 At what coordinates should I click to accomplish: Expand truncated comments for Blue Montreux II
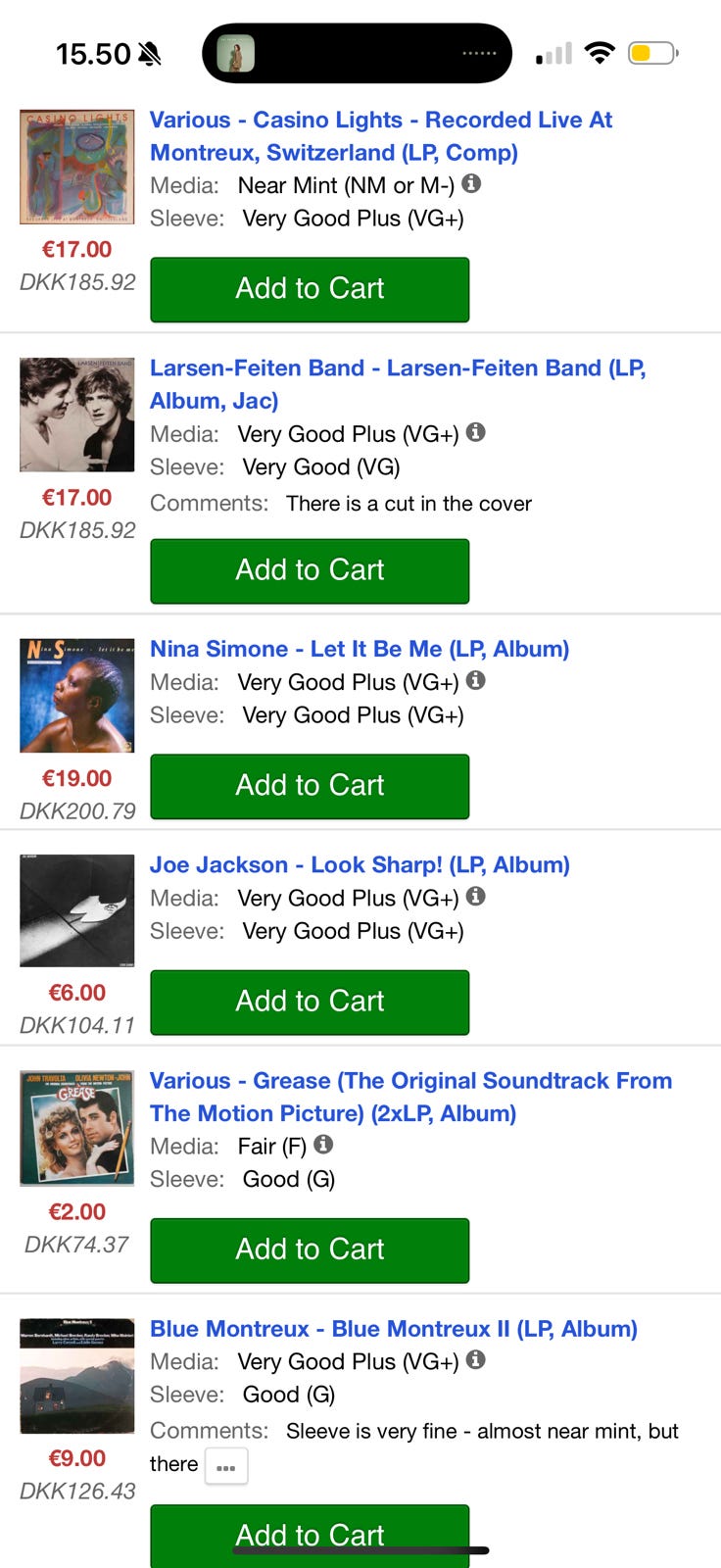226,1467
